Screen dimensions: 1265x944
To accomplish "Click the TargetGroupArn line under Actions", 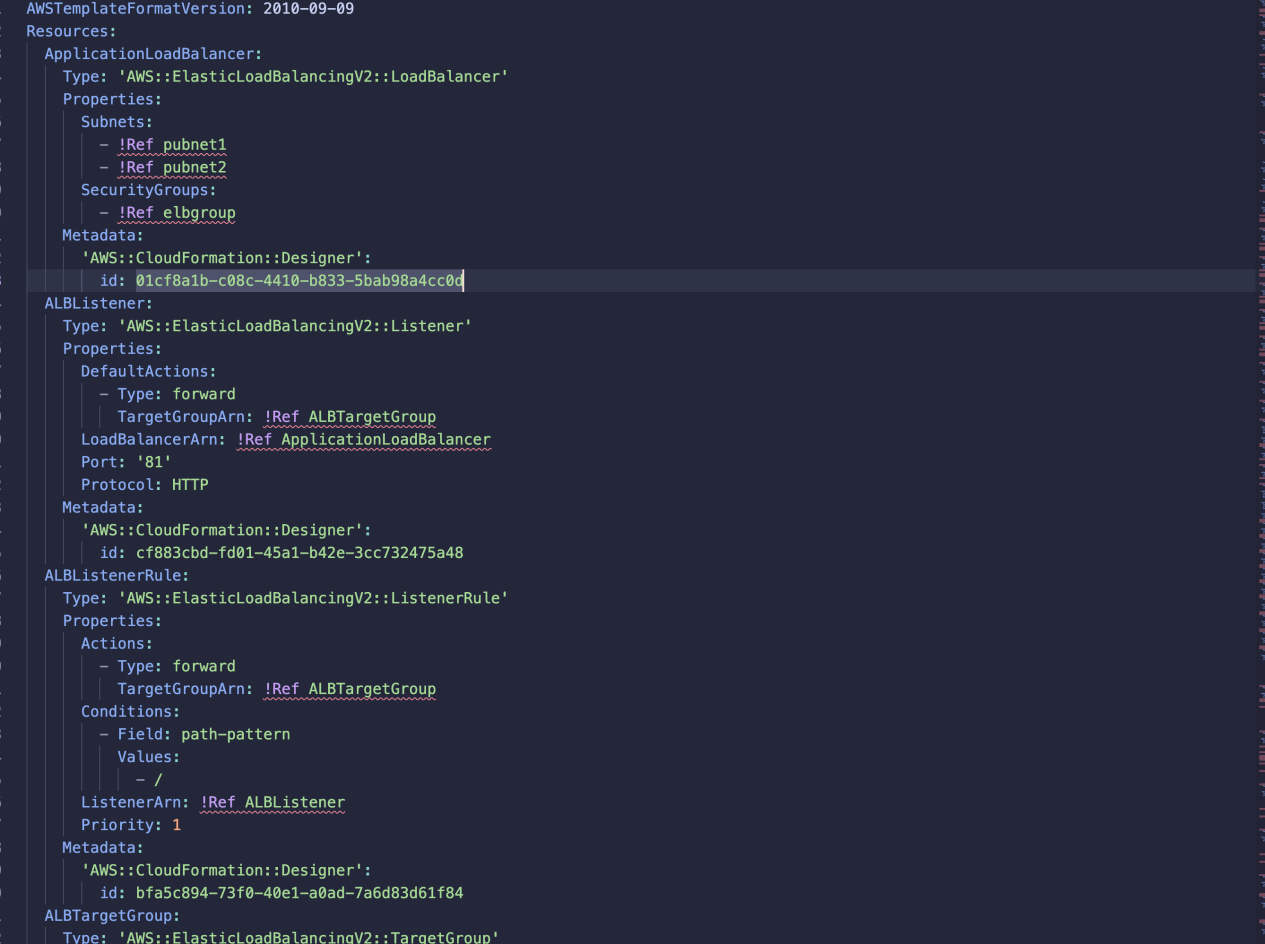I will (x=277, y=689).
